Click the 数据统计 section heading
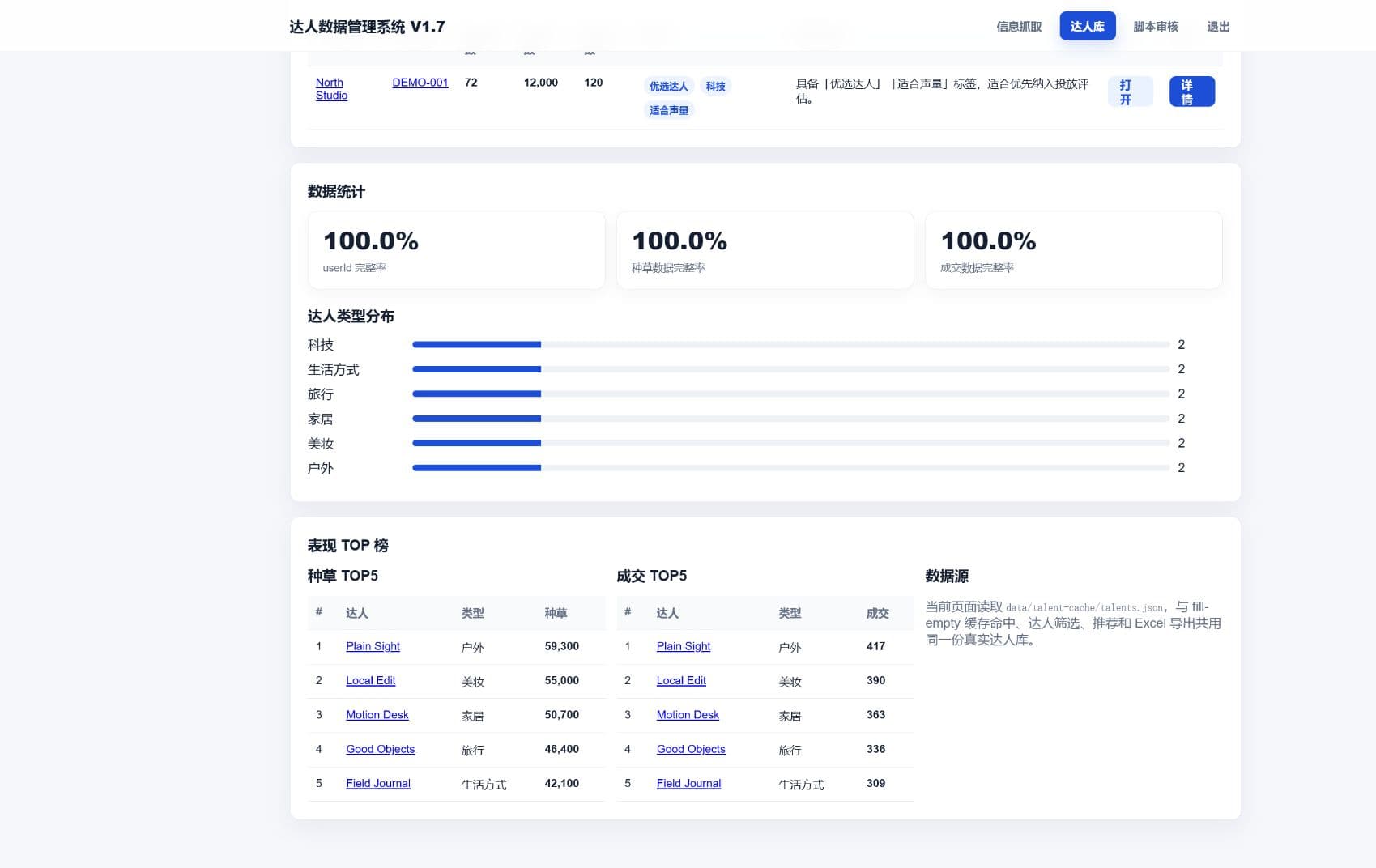Image resolution: width=1376 pixels, height=868 pixels. tap(336, 192)
